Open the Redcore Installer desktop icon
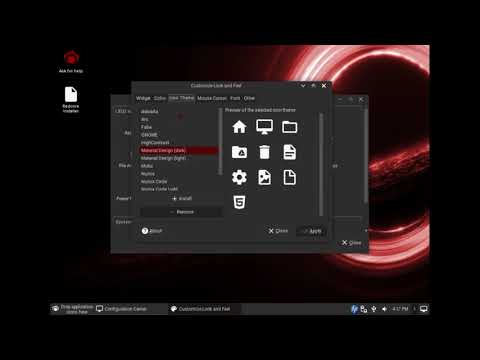Screen dimensions: 480x360 point(71,100)
